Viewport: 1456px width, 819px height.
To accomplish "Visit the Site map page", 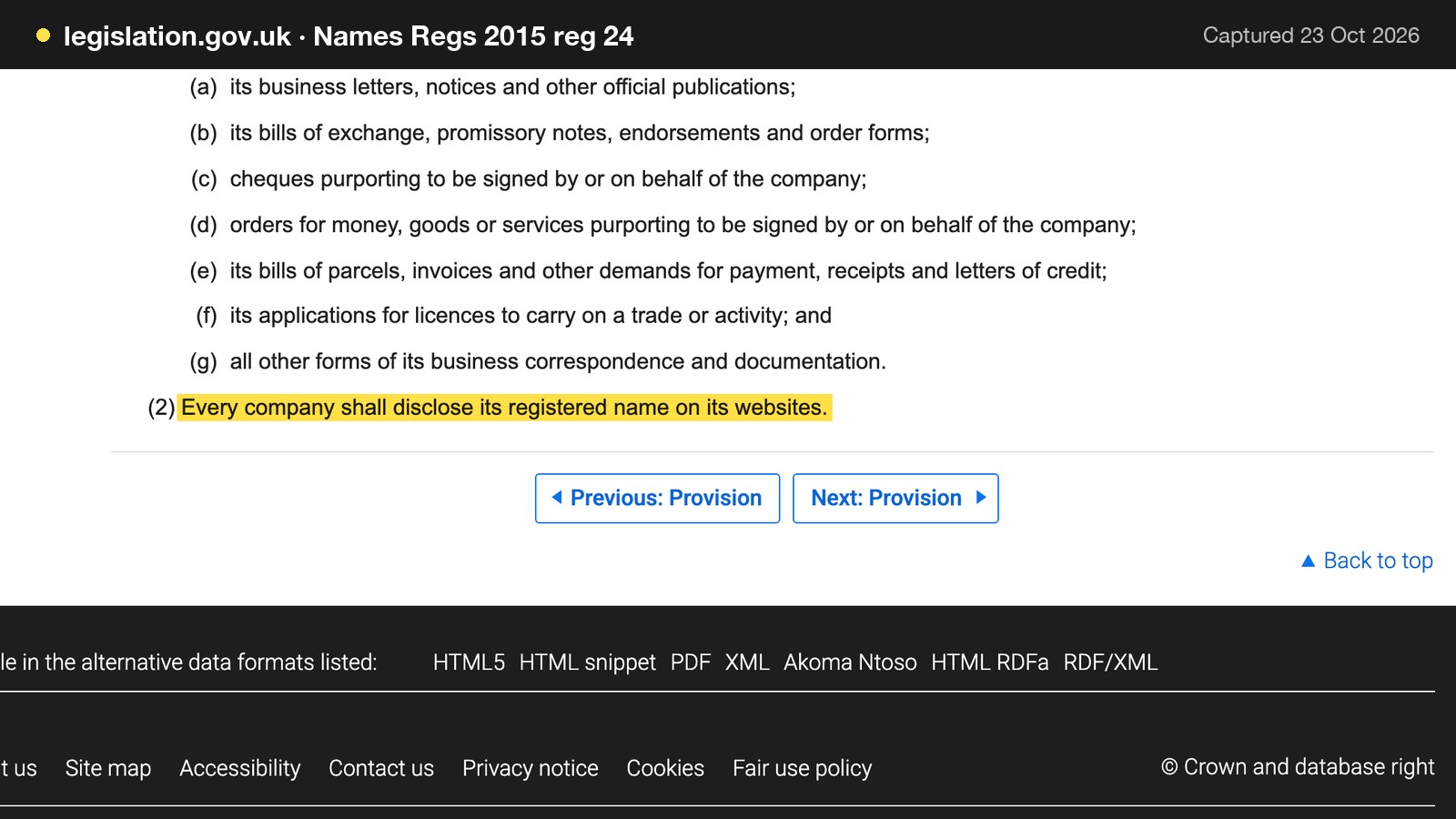I will (108, 768).
